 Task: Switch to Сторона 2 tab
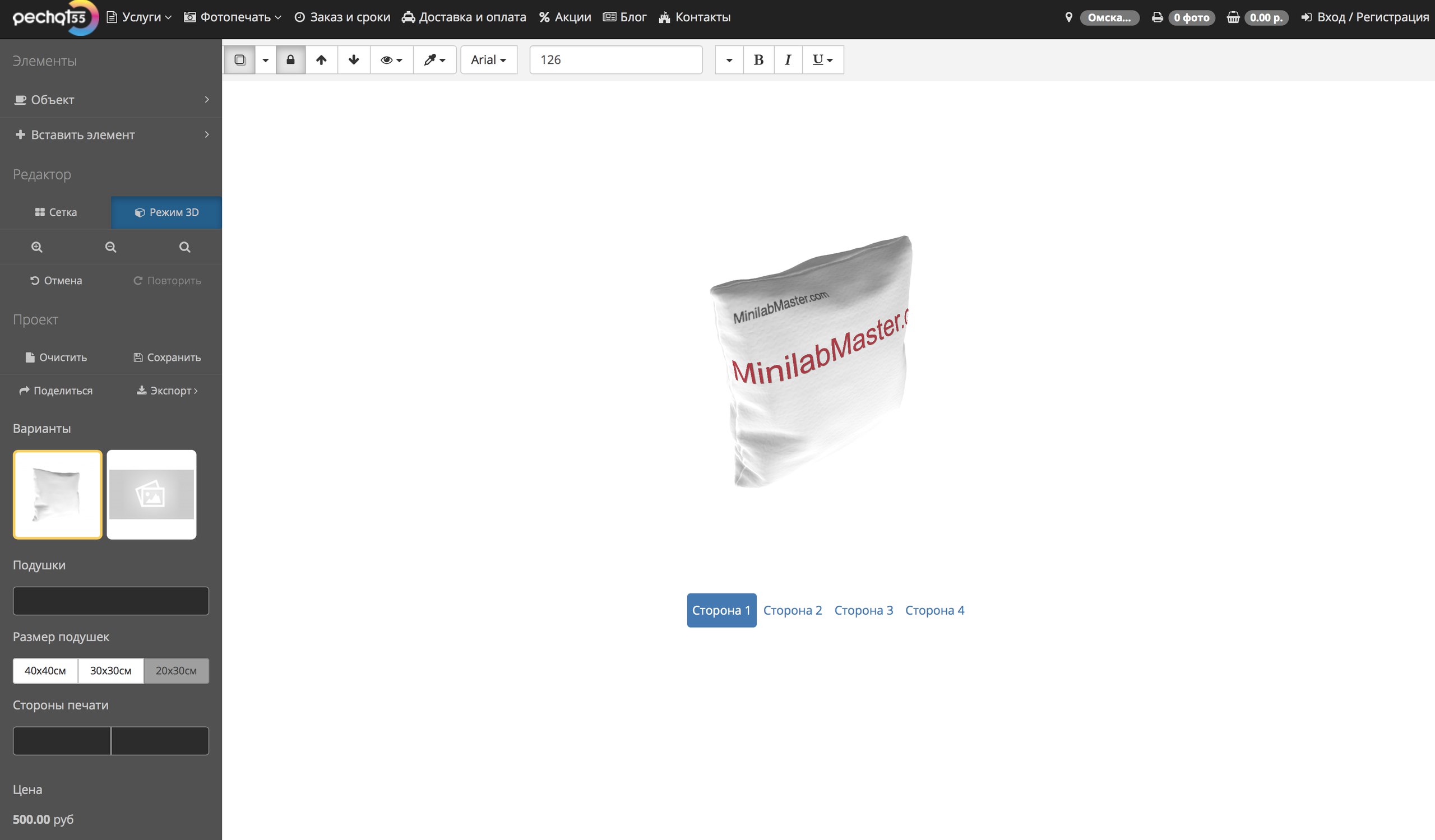[x=793, y=611]
